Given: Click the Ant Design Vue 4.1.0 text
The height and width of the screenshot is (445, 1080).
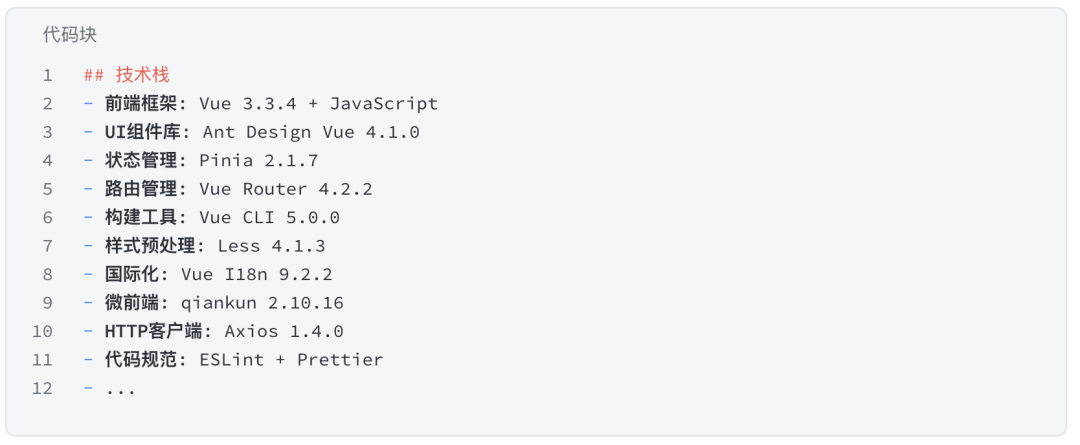Looking at the screenshot, I should 311,132.
